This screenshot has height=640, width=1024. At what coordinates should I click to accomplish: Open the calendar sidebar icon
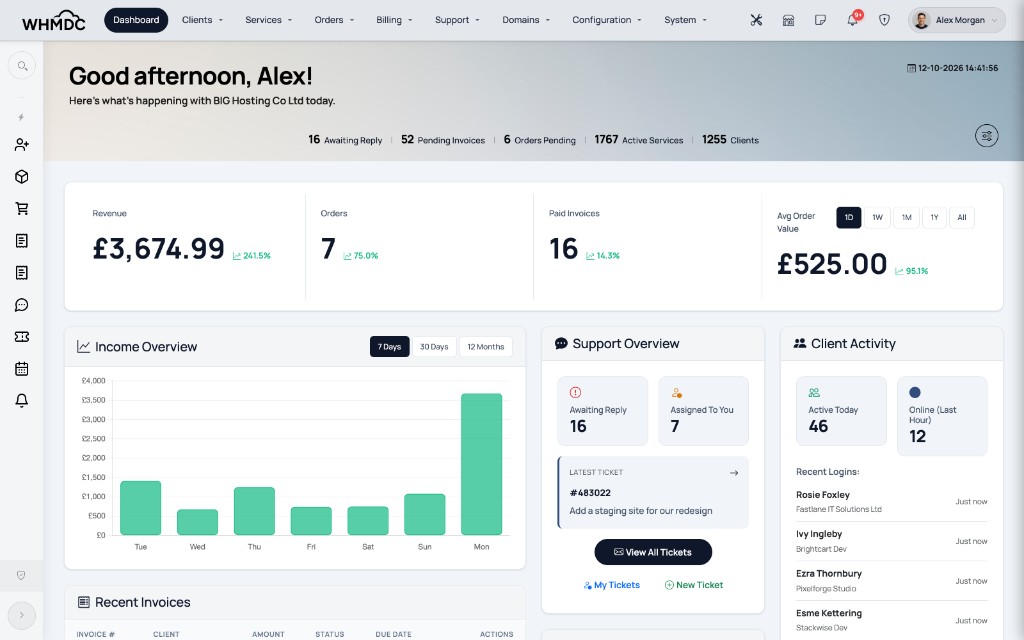(22, 369)
